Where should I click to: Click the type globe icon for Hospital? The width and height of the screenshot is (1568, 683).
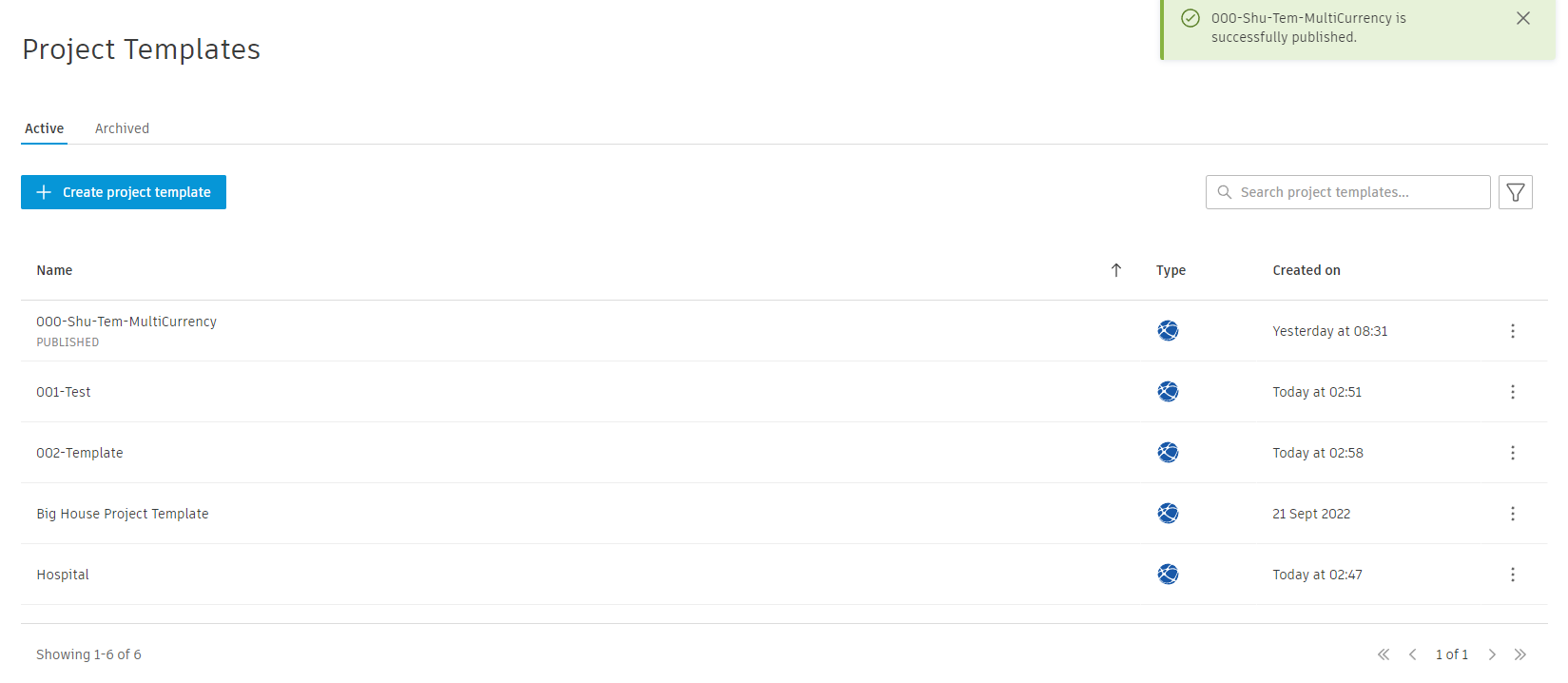(1168, 575)
